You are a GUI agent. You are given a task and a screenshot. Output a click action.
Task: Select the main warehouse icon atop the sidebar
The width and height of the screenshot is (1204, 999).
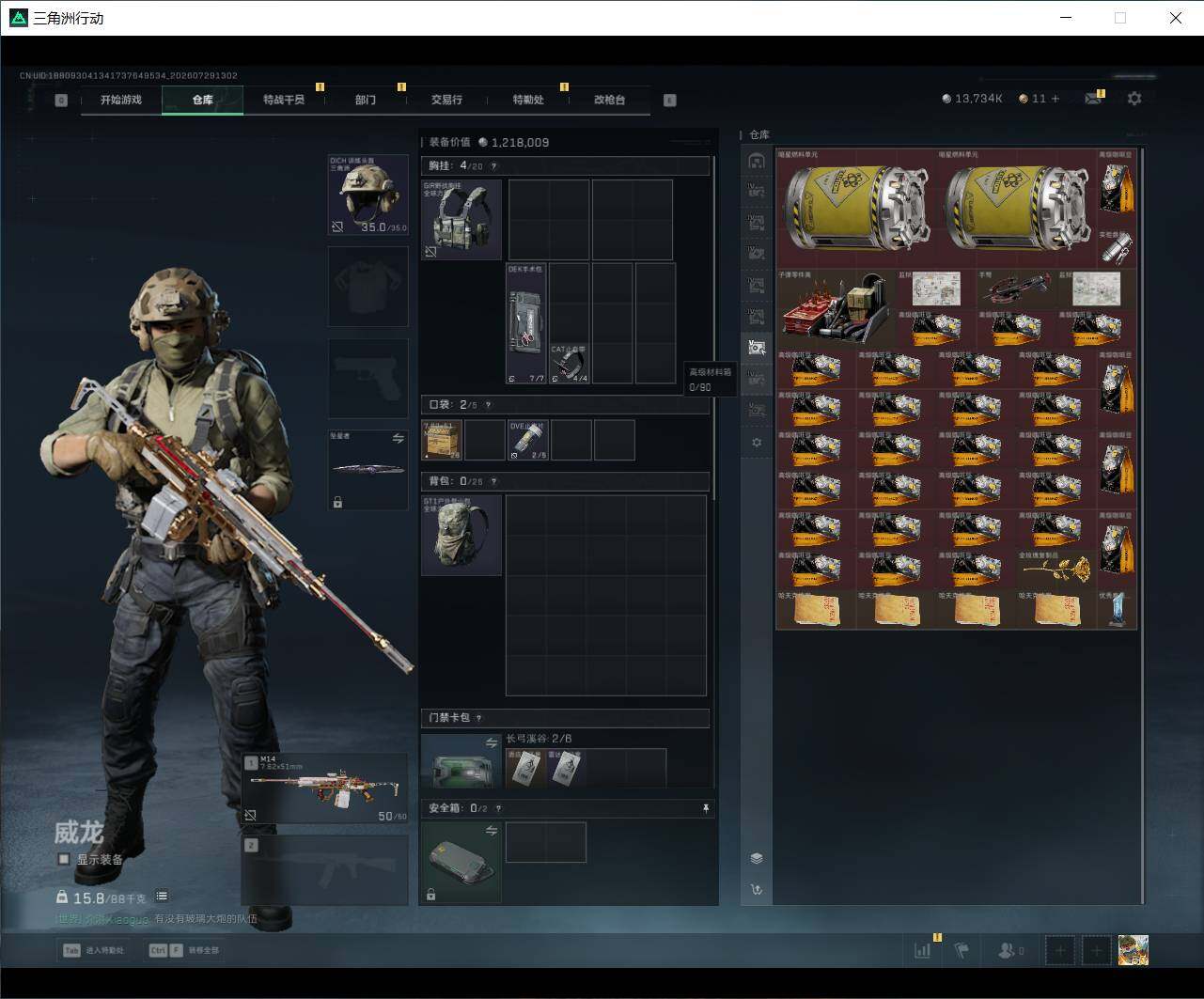757,160
